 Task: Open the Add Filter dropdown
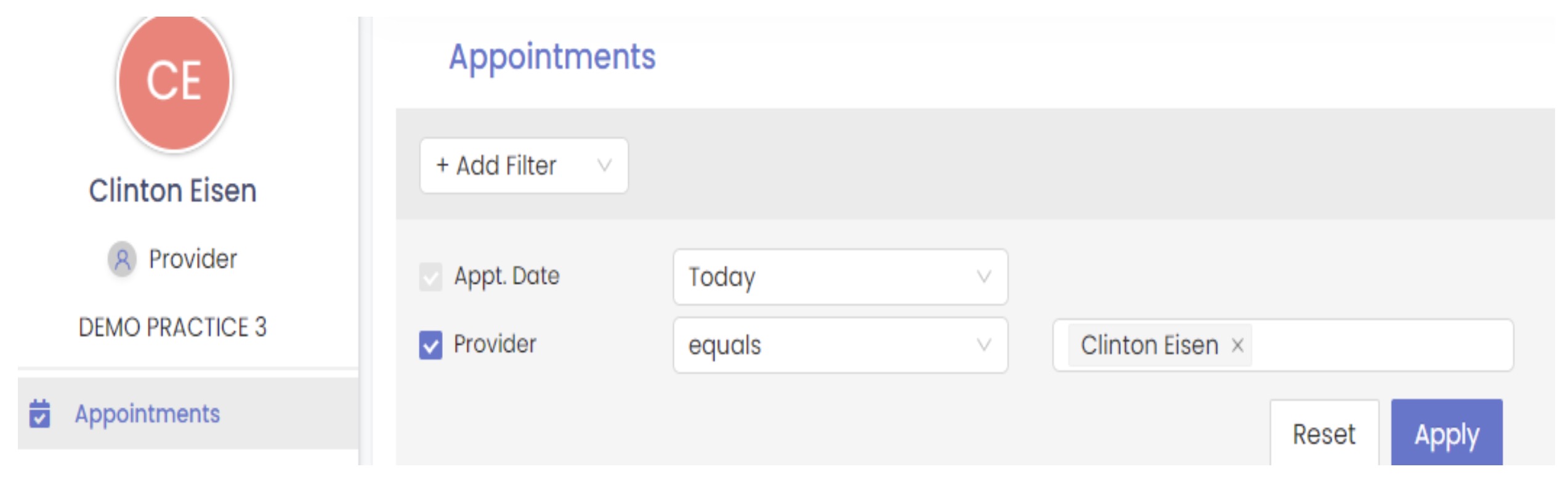[x=523, y=166]
